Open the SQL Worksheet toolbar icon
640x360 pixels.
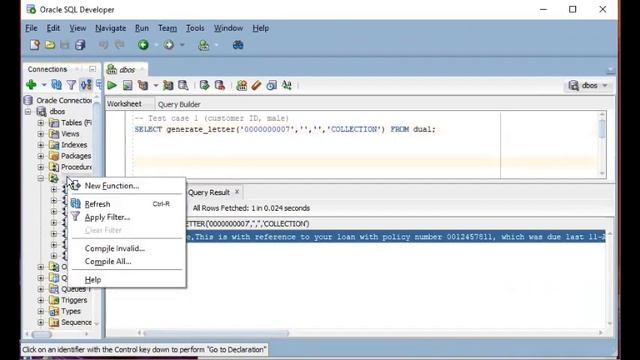point(203,45)
